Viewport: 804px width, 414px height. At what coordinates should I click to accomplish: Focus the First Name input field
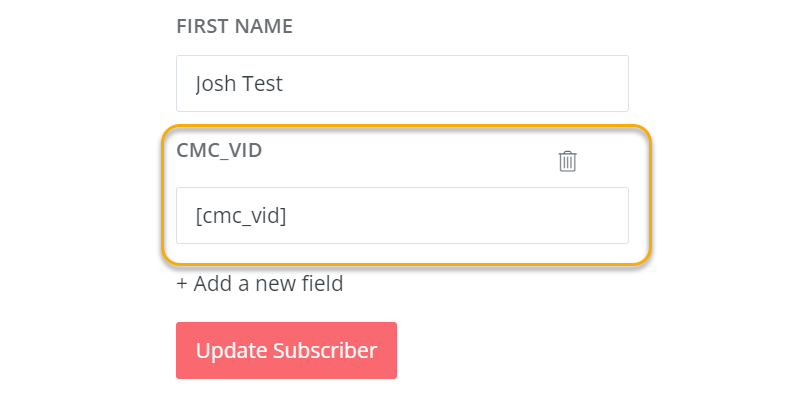tap(402, 84)
